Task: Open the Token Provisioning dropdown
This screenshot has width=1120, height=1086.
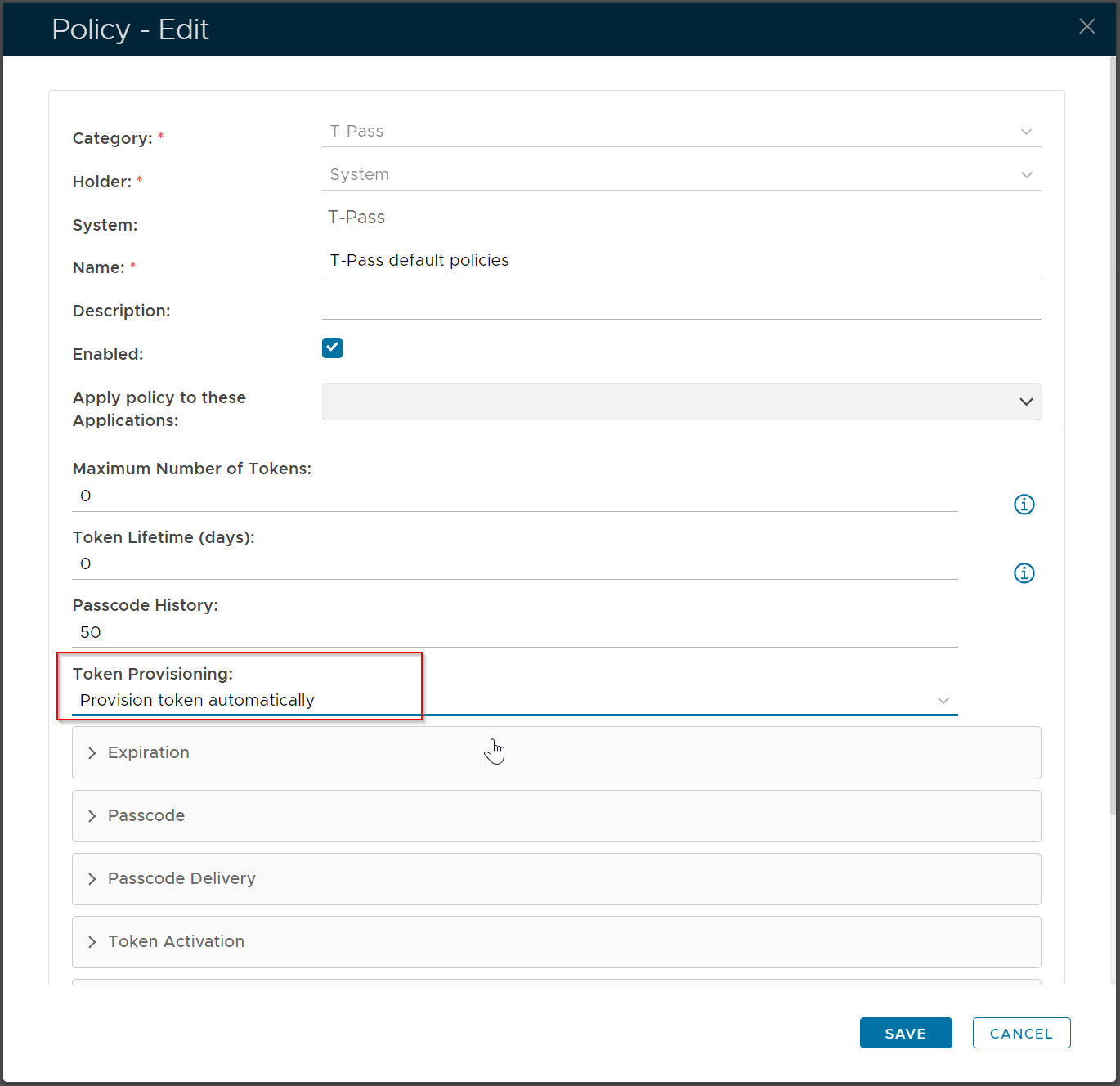Action: pyautogui.click(x=514, y=701)
